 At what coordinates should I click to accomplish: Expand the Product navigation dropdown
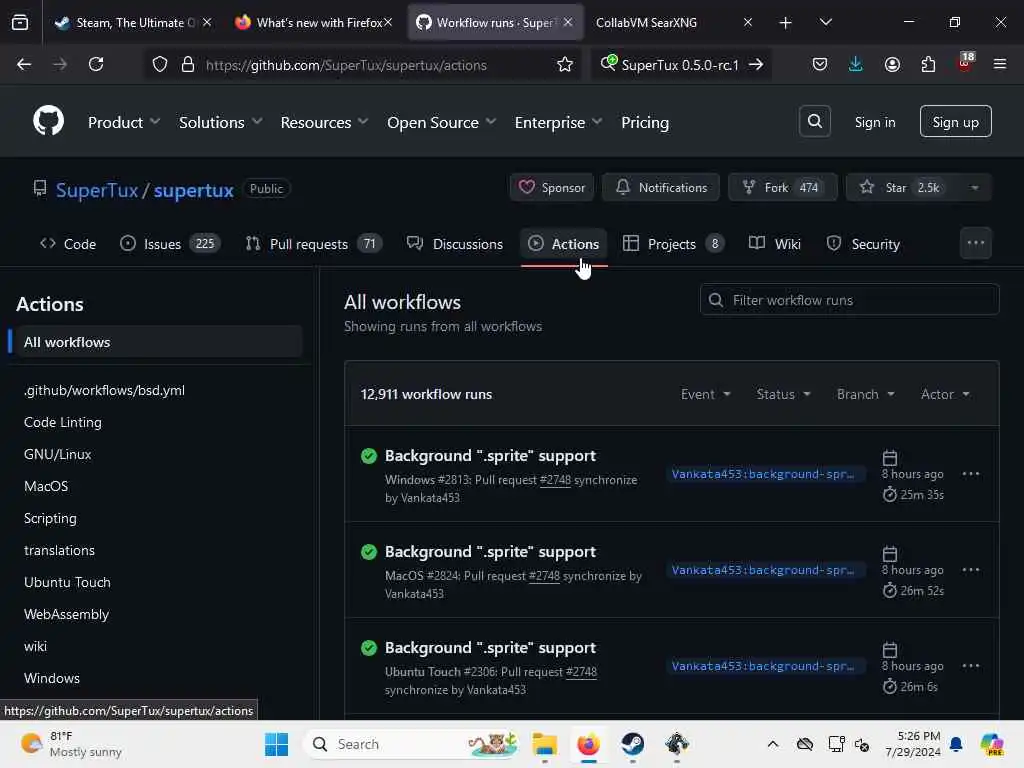tap(124, 122)
